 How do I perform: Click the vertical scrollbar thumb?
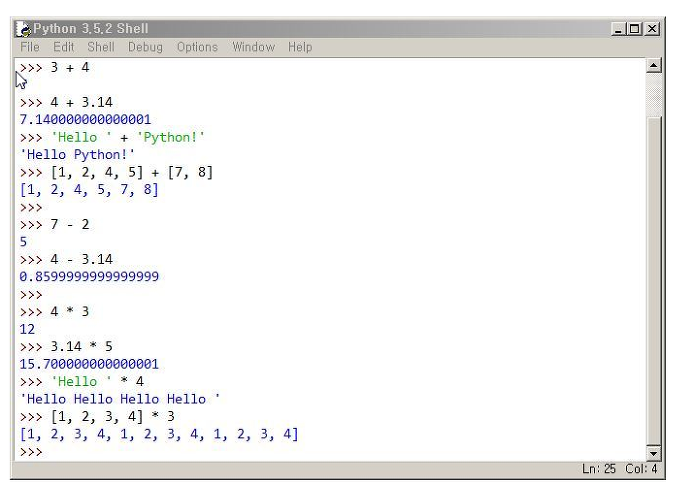click(653, 280)
